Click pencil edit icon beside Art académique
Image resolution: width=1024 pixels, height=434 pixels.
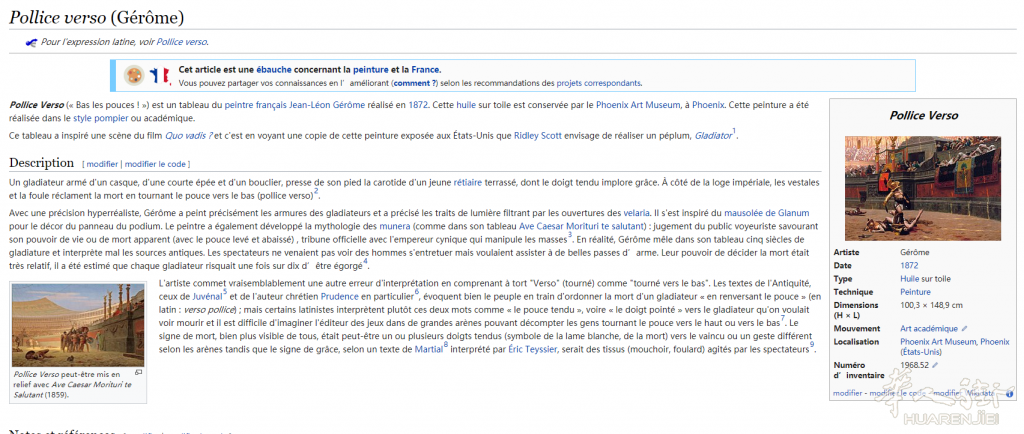965,328
